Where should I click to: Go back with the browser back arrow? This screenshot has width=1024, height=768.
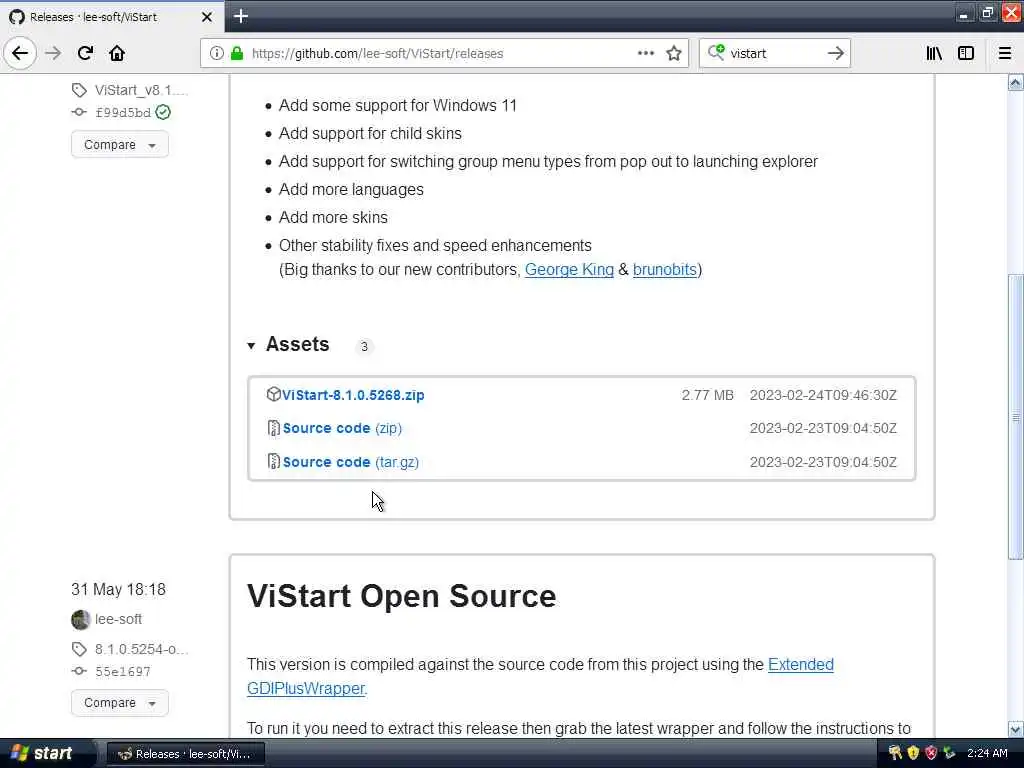[x=20, y=53]
